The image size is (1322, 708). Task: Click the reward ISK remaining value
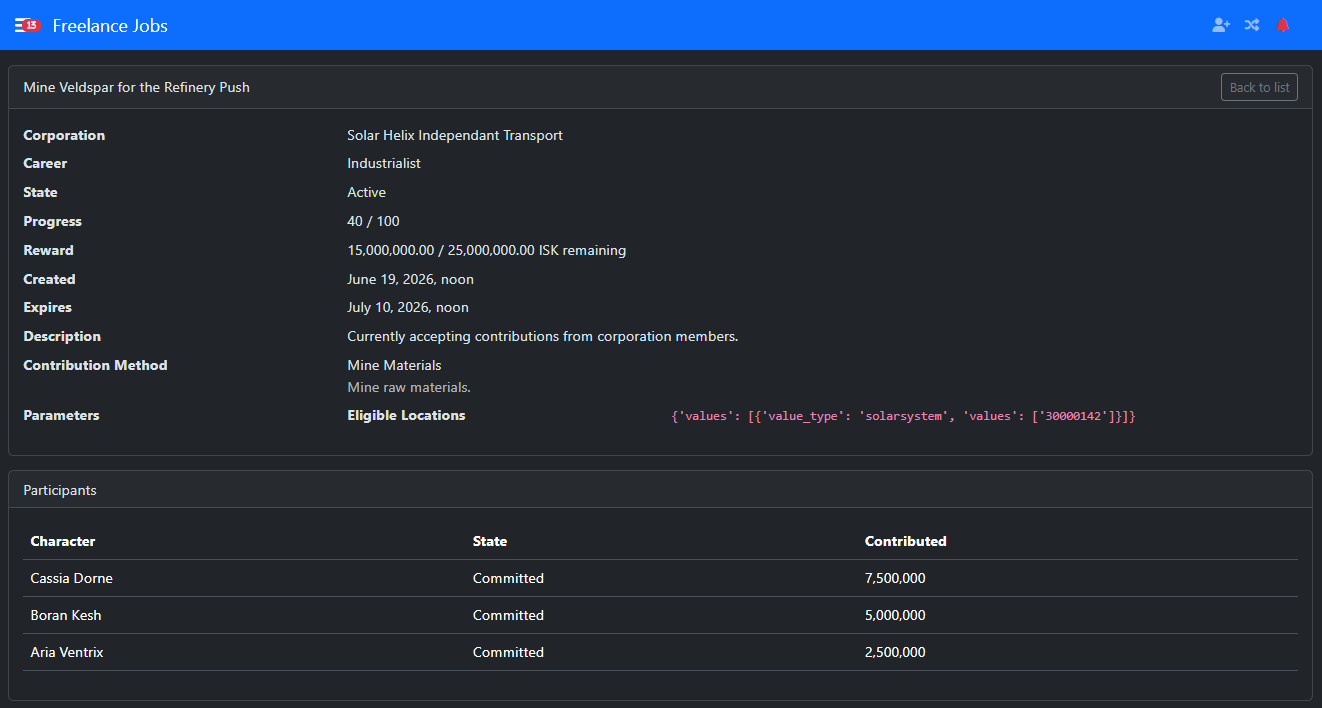487,250
